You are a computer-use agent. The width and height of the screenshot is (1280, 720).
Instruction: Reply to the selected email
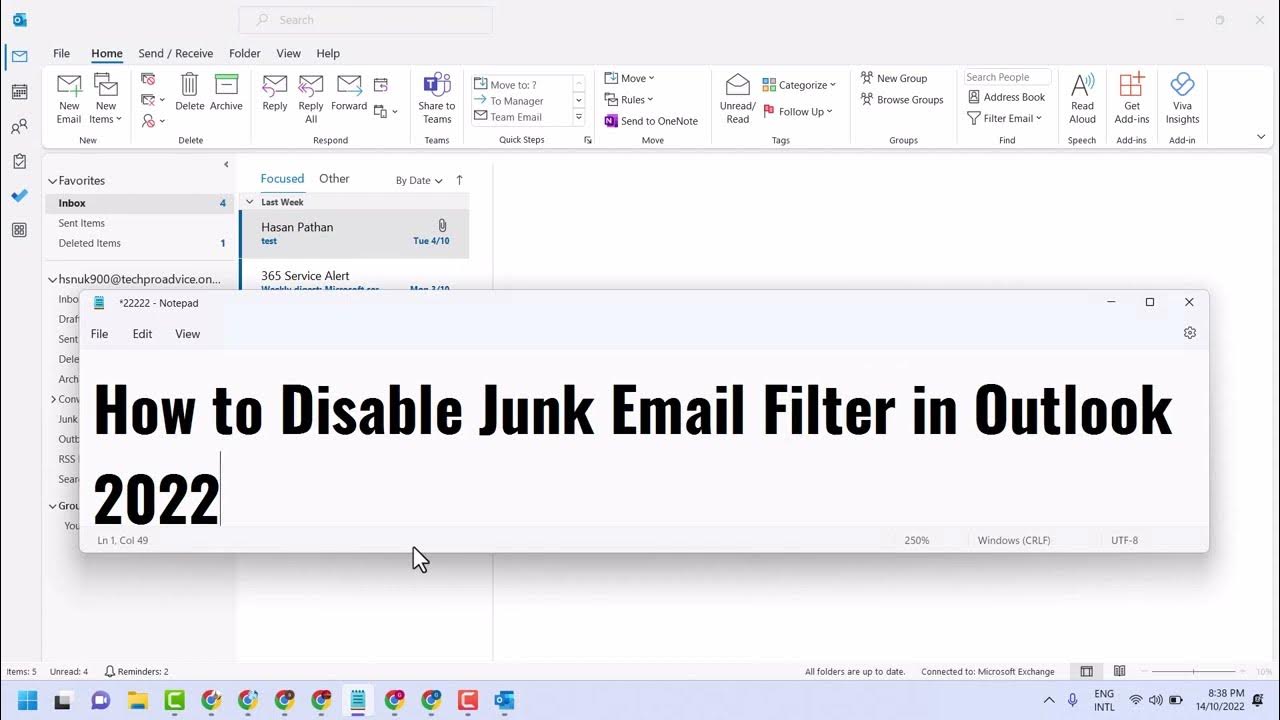275,93
